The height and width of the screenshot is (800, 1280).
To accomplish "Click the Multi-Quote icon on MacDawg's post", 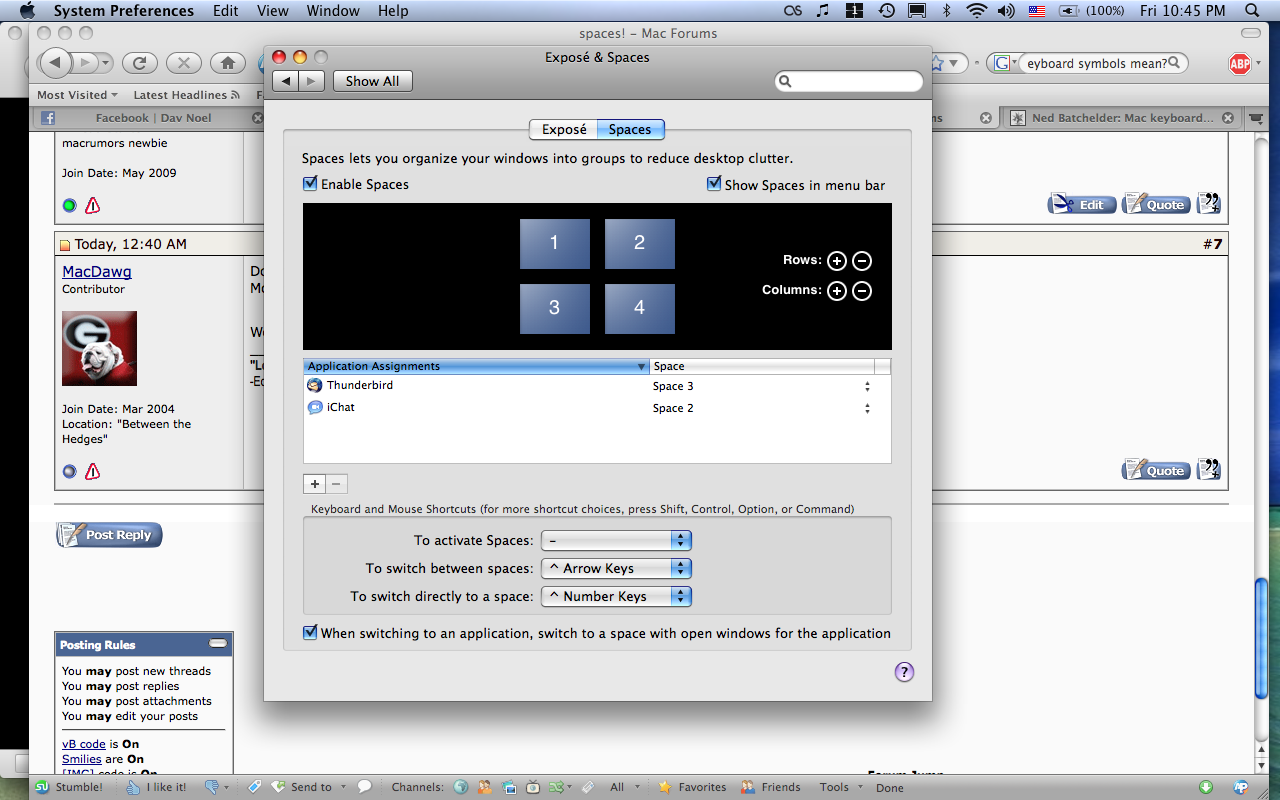I will point(1209,469).
